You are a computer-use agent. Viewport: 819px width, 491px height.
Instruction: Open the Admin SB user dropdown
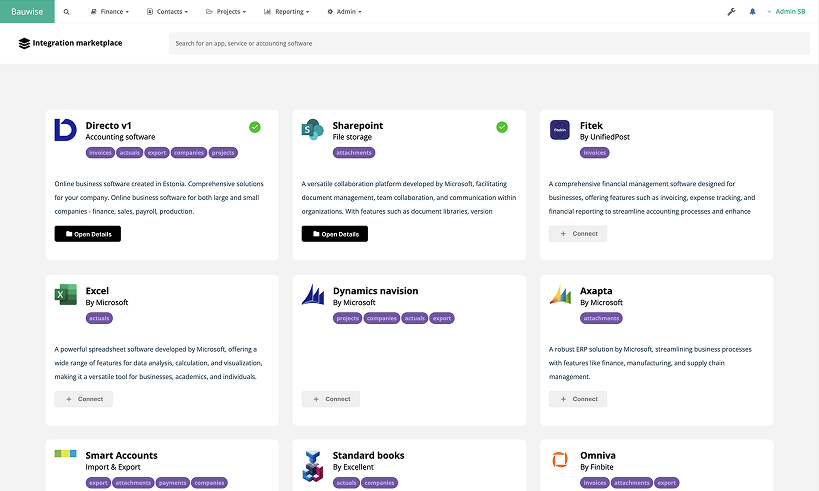pos(788,12)
